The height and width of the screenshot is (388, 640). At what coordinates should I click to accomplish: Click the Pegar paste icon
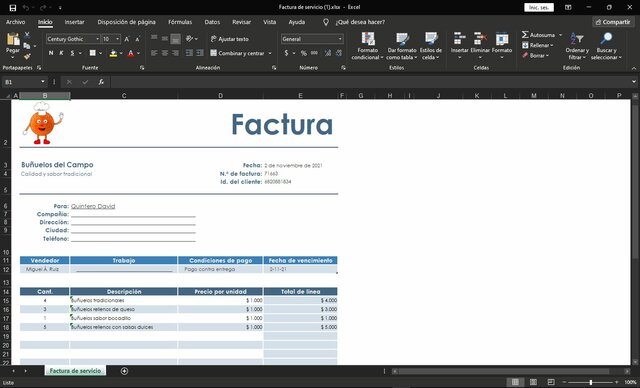[13, 40]
